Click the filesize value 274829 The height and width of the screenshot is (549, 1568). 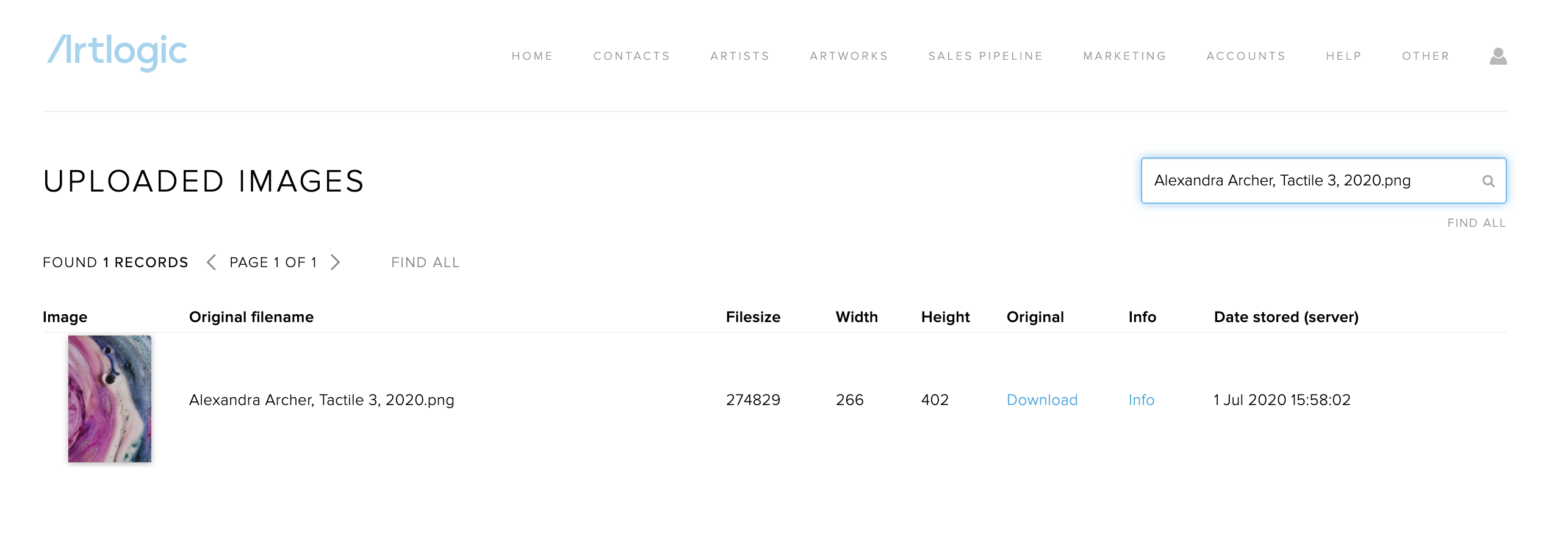coord(753,400)
